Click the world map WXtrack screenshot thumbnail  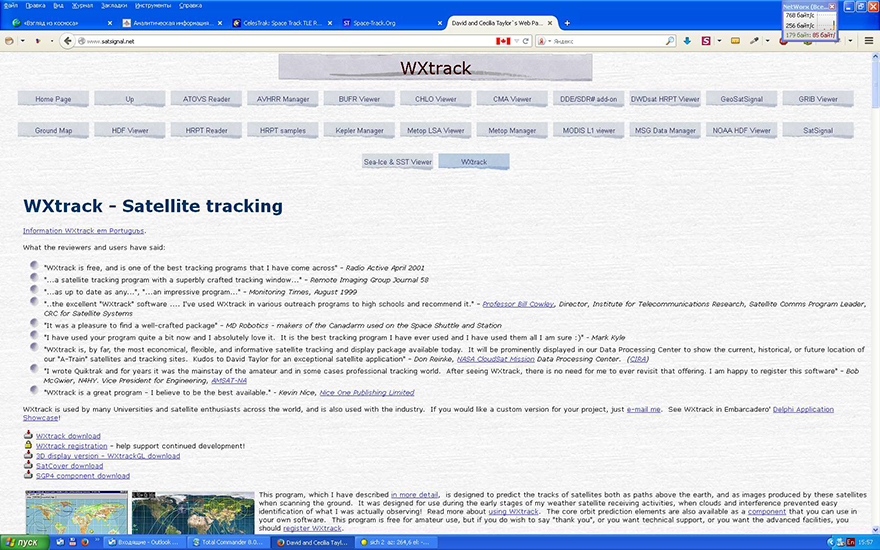(76, 512)
